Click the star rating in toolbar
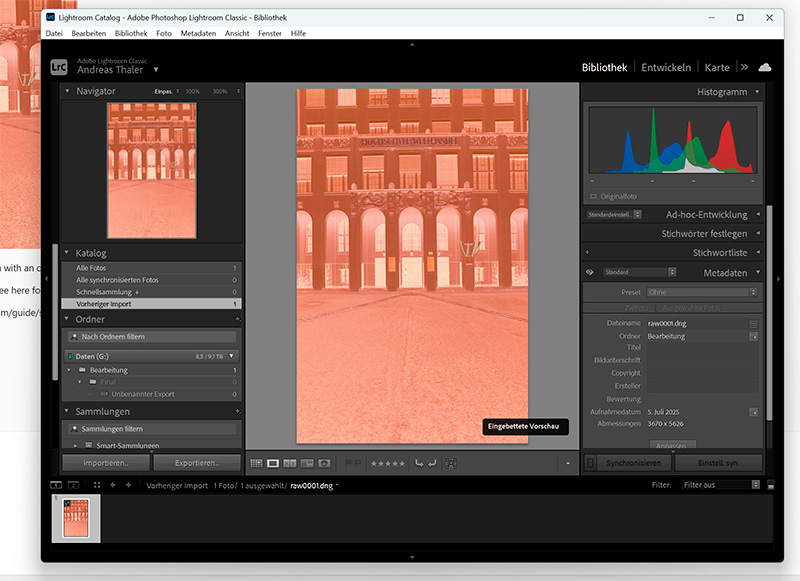 tap(388, 464)
